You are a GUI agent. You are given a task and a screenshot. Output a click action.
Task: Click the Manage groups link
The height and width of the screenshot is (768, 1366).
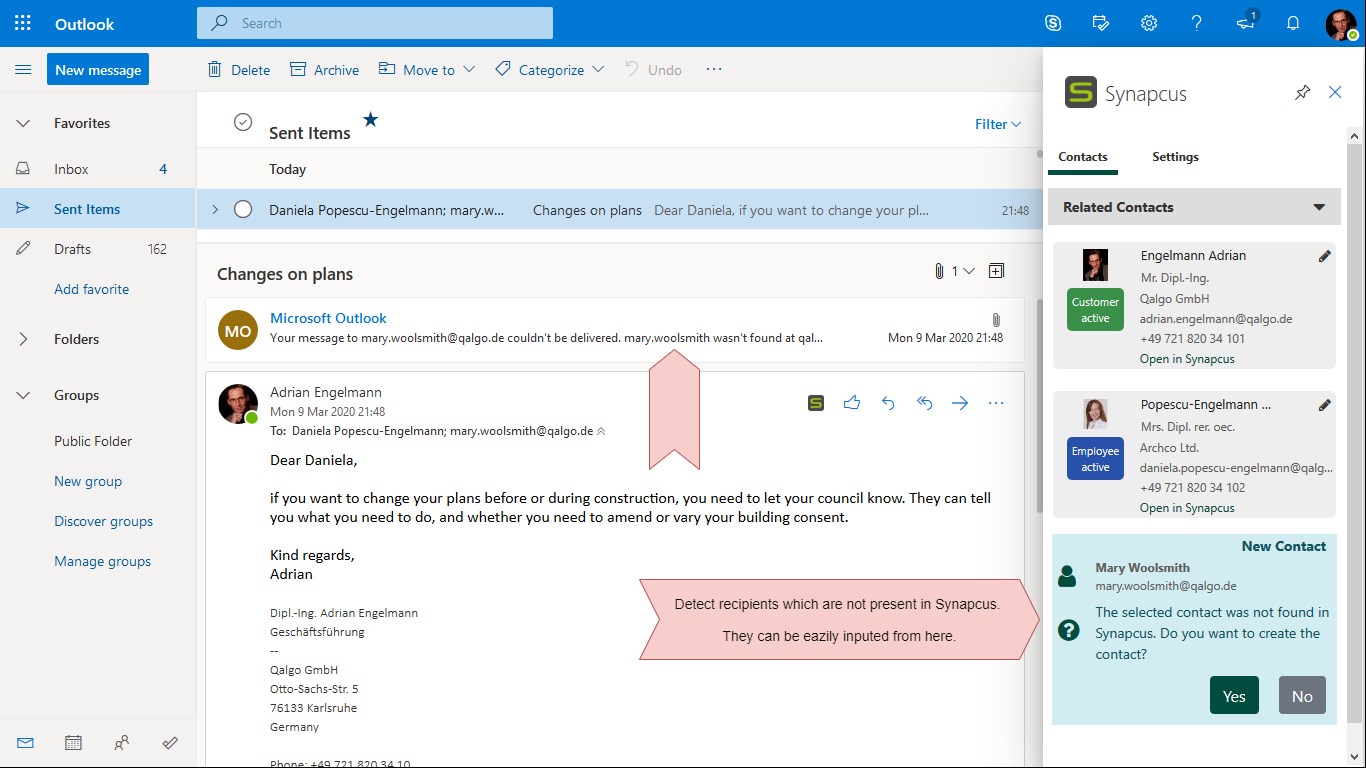click(102, 561)
